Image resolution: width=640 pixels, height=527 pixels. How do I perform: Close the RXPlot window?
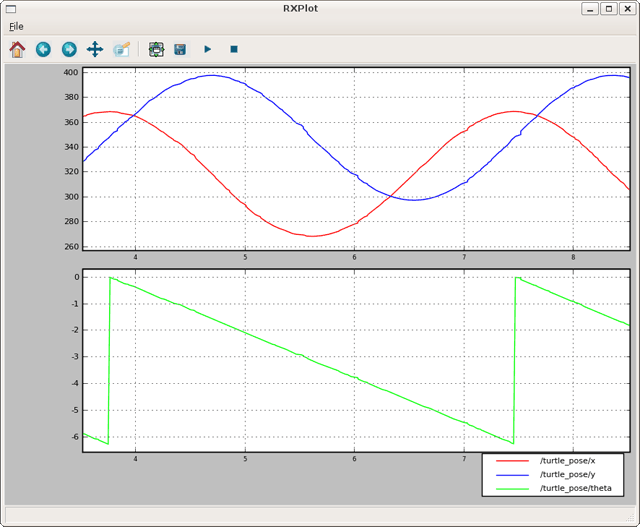[626, 8]
